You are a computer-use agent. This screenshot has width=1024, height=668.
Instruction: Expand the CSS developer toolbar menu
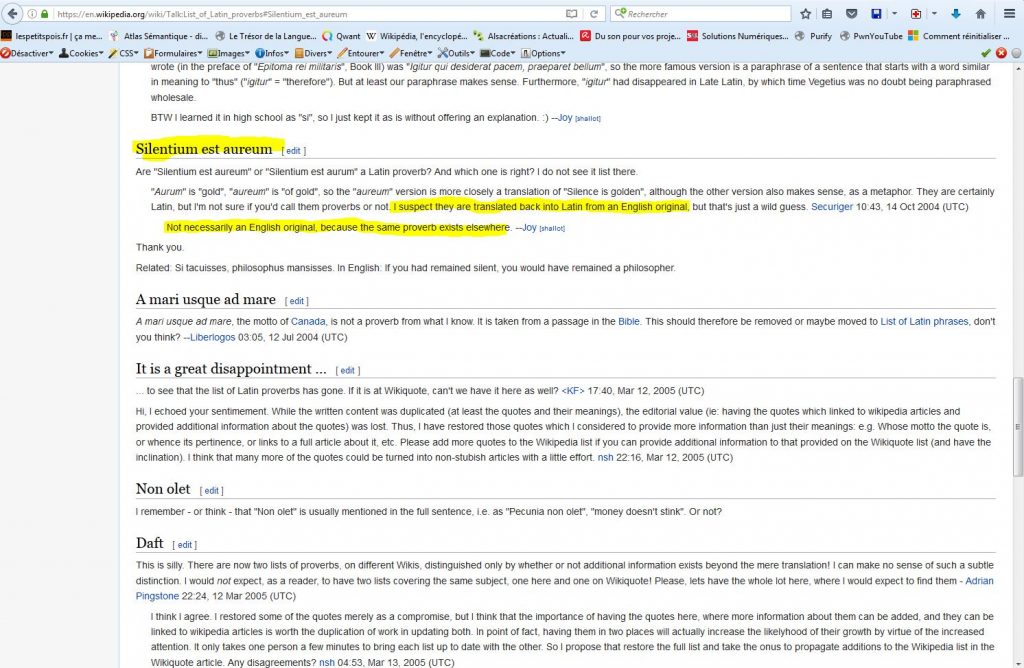(x=125, y=53)
